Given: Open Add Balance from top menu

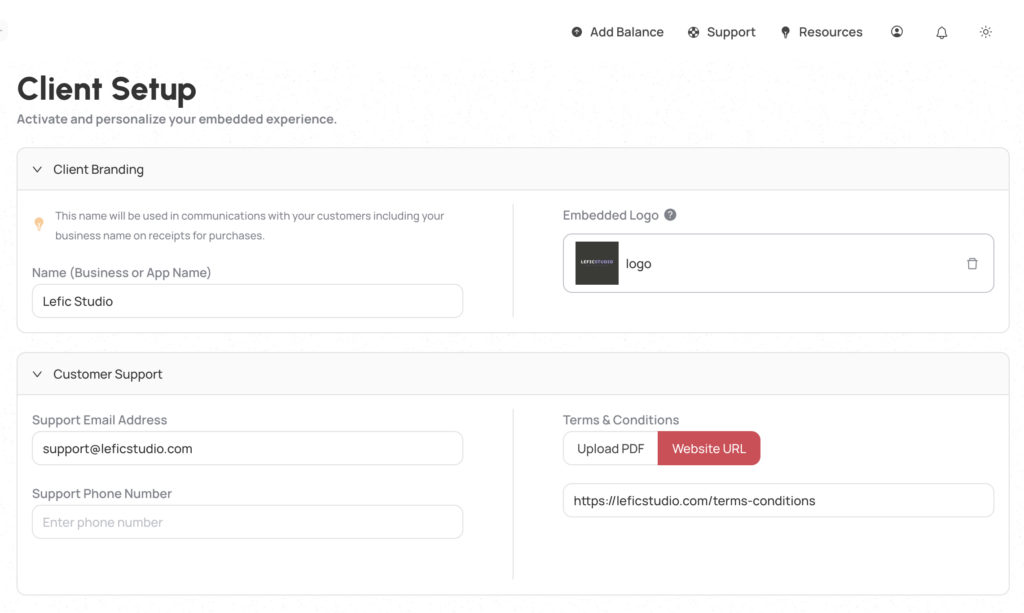Looking at the screenshot, I should (x=626, y=32).
